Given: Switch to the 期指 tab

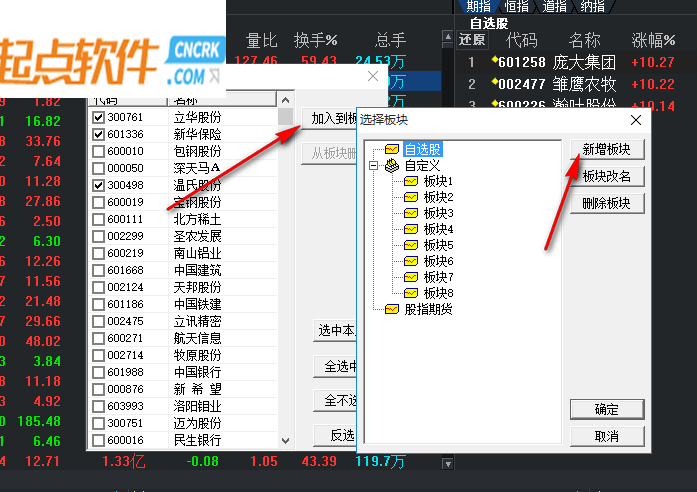Looking at the screenshot, I should click(x=479, y=6).
